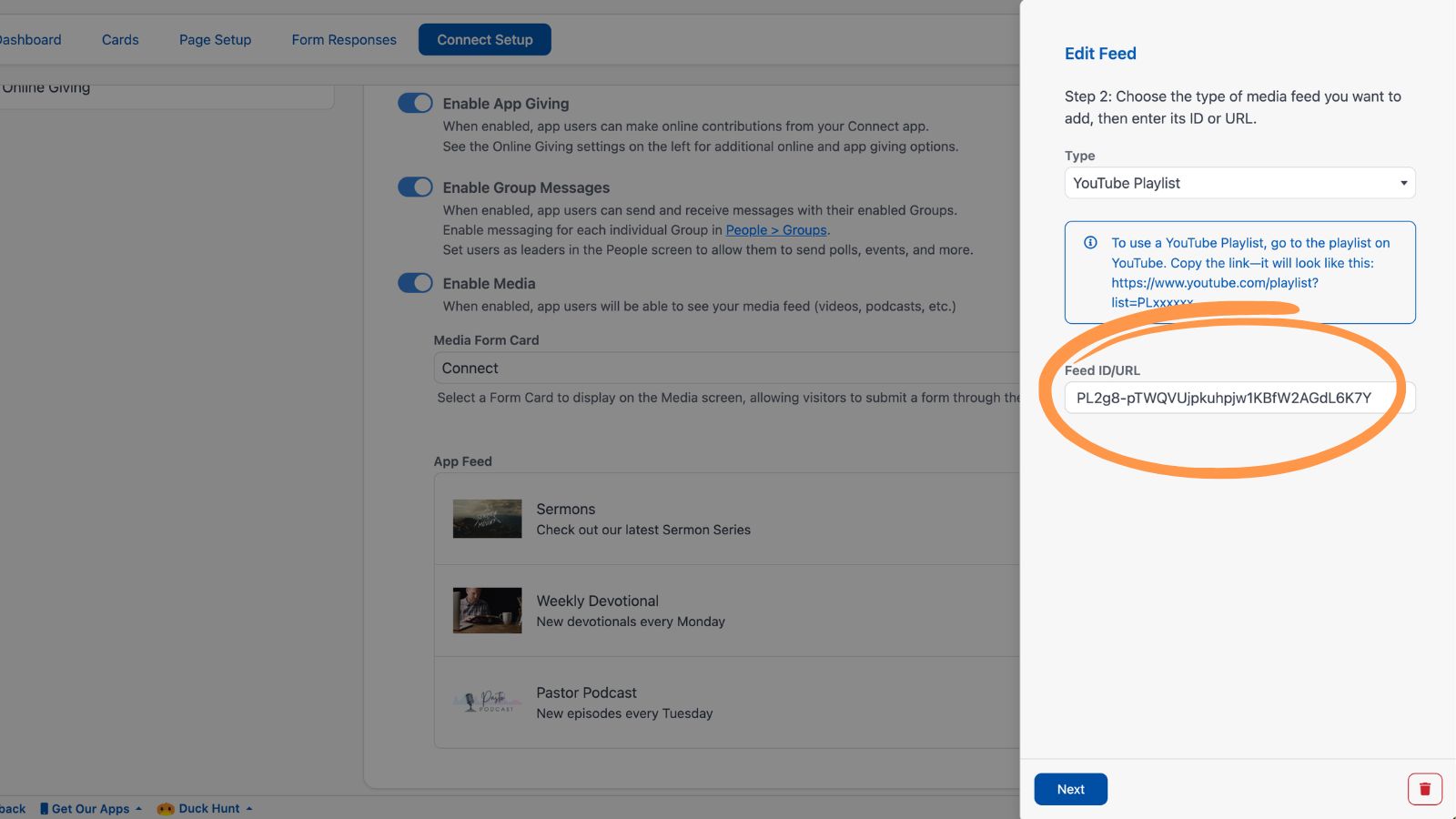The width and height of the screenshot is (1456, 819).
Task: Click the Next button
Action: click(x=1071, y=789)
